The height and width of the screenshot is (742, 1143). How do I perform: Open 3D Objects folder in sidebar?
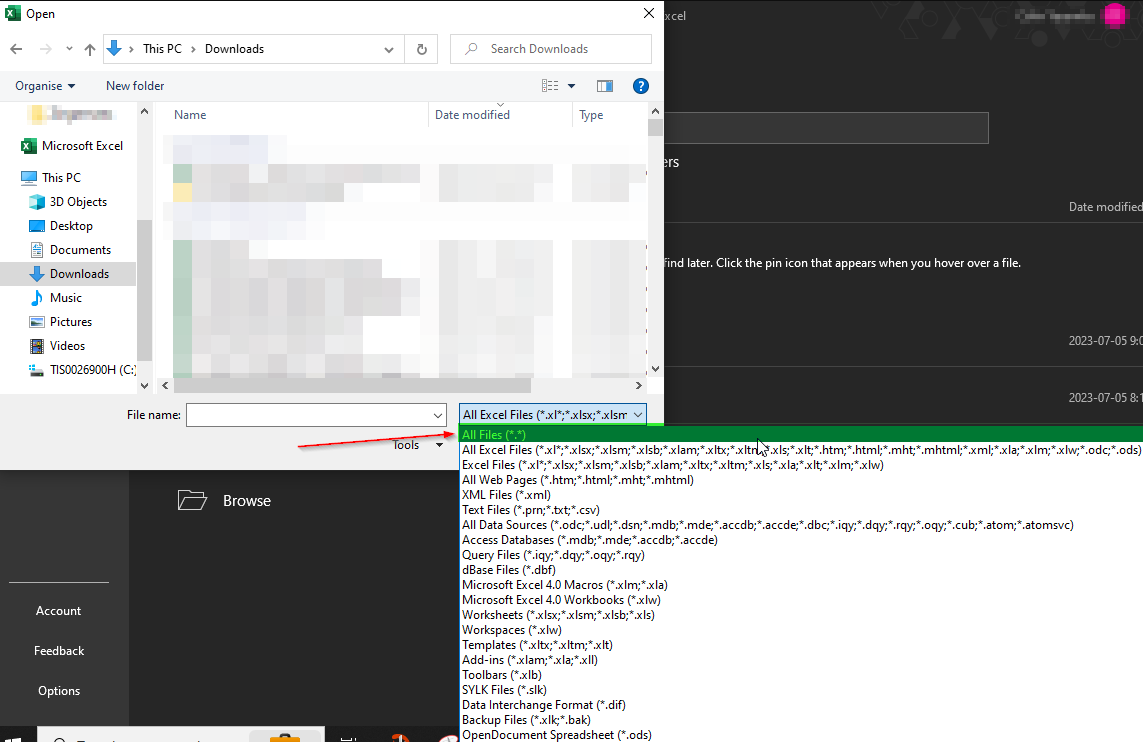coord(68,202)
